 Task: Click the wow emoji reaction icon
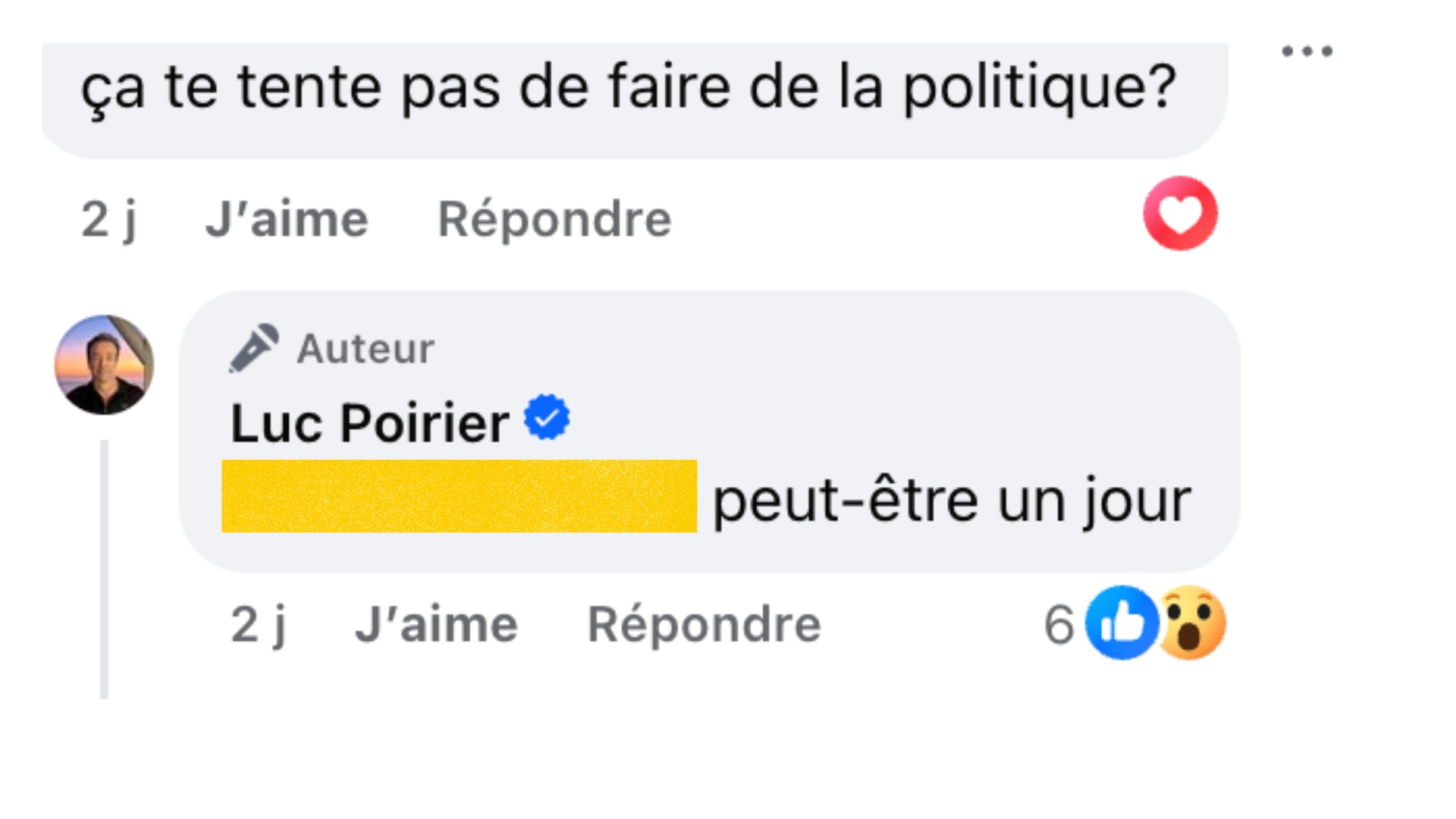(x=1191, y=623)
